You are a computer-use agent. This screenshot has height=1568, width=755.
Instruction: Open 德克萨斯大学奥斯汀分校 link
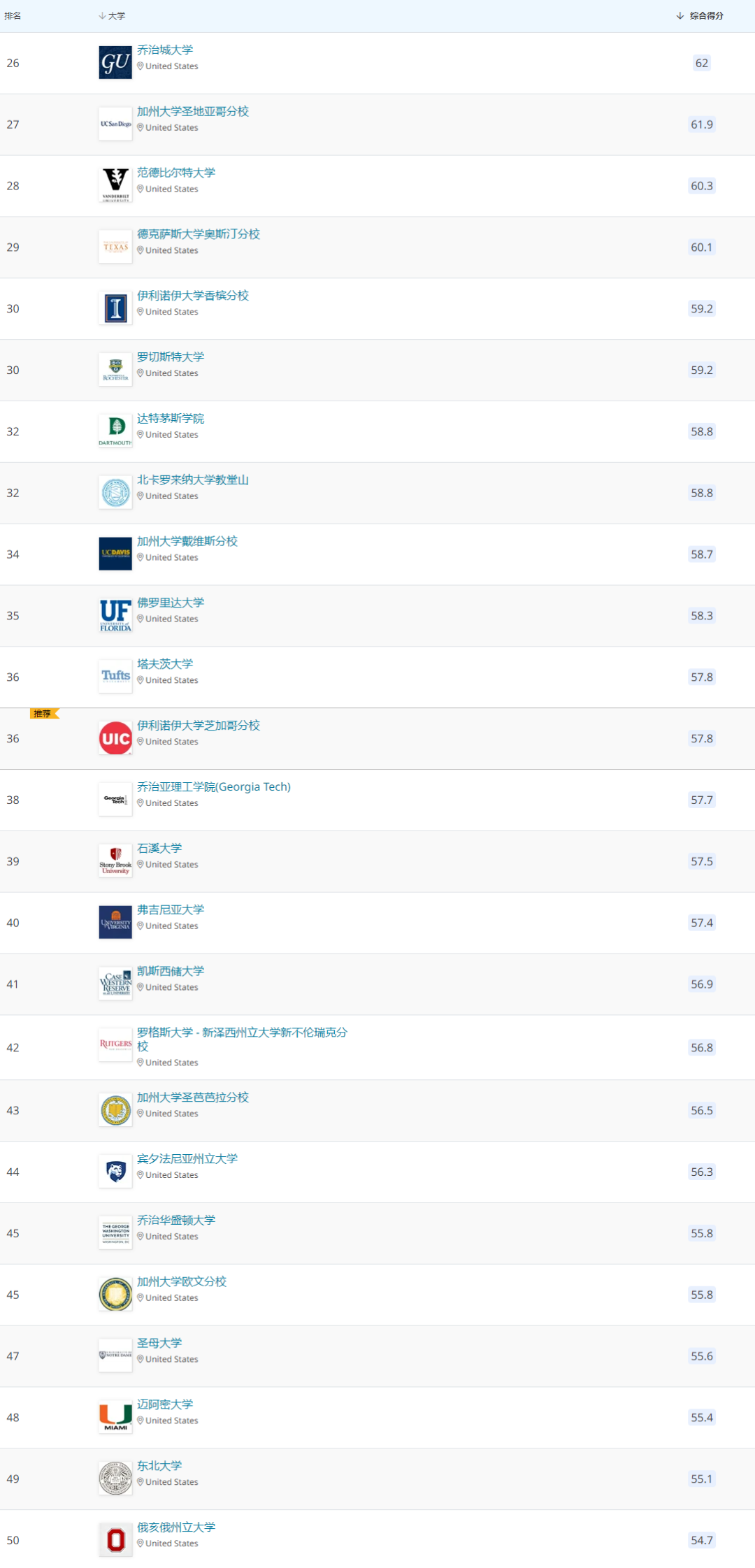tap(199, 233)
